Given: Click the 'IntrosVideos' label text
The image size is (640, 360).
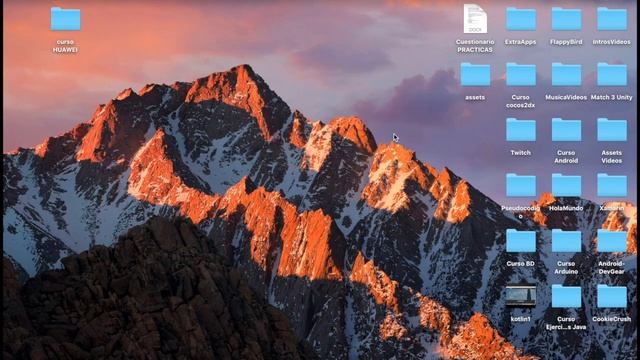Looking at the screenshot, I should (x=612, y=42).
